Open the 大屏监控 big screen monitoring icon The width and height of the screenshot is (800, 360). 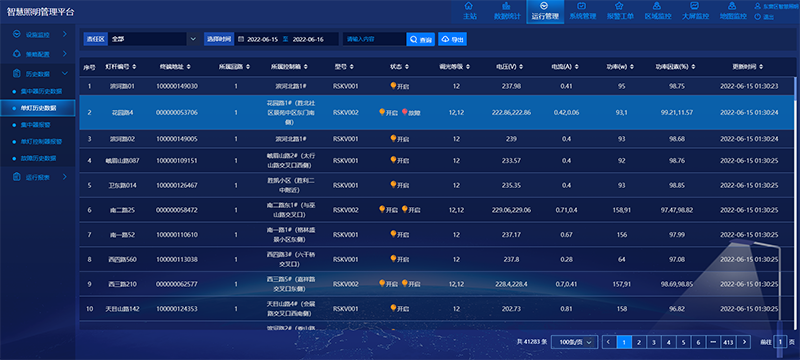pos(694,6)
